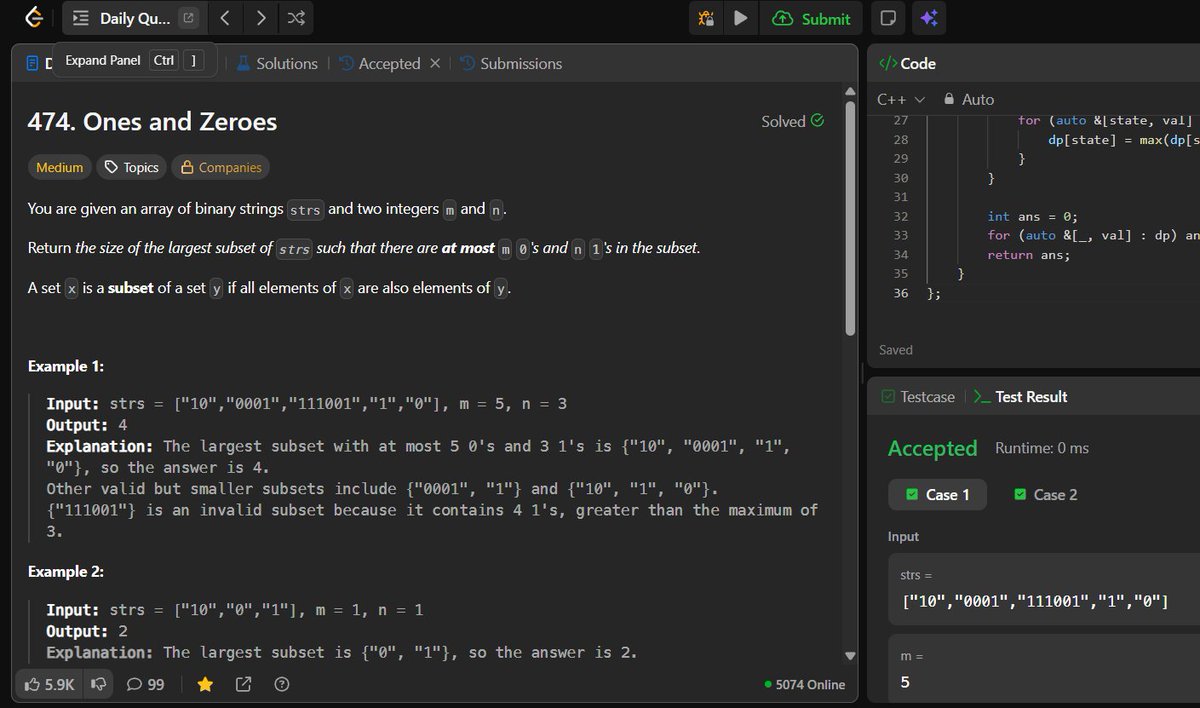Click the AI sparkle assistant icon
This screenshot has width=1200, height=708.
coord(928,18)
